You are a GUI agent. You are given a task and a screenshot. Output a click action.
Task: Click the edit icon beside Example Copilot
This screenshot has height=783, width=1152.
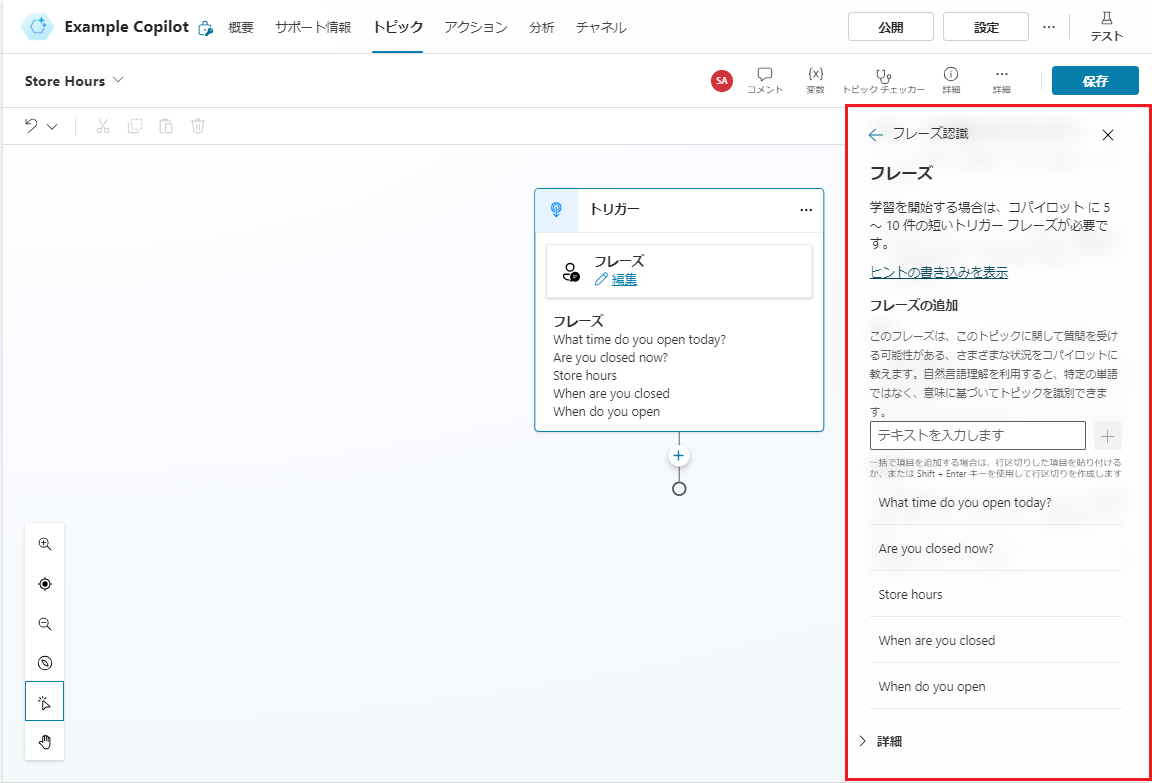point(206,29)
